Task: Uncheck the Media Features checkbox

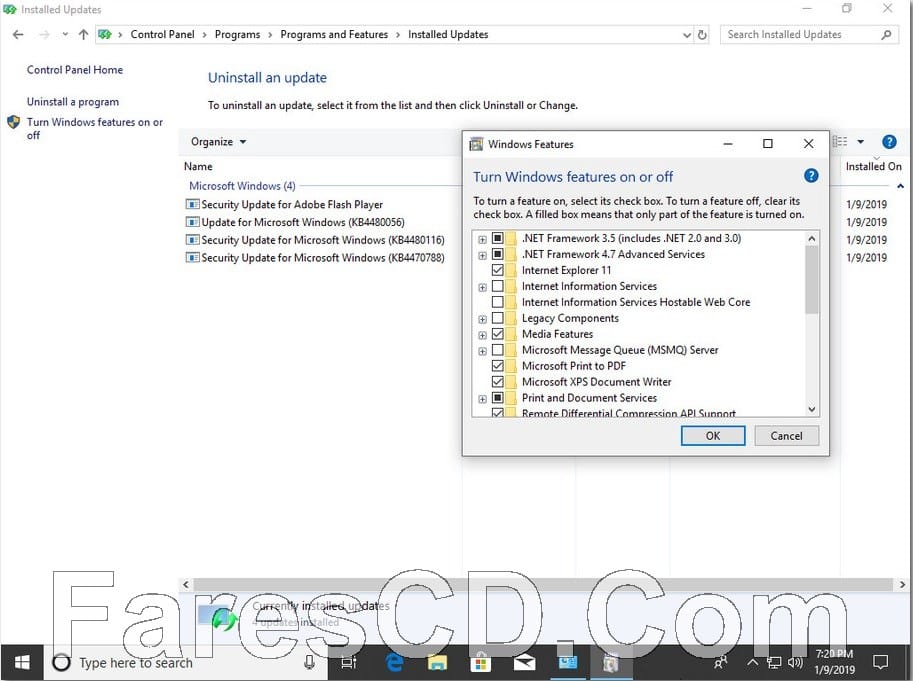Action: (x=497, y=334)
